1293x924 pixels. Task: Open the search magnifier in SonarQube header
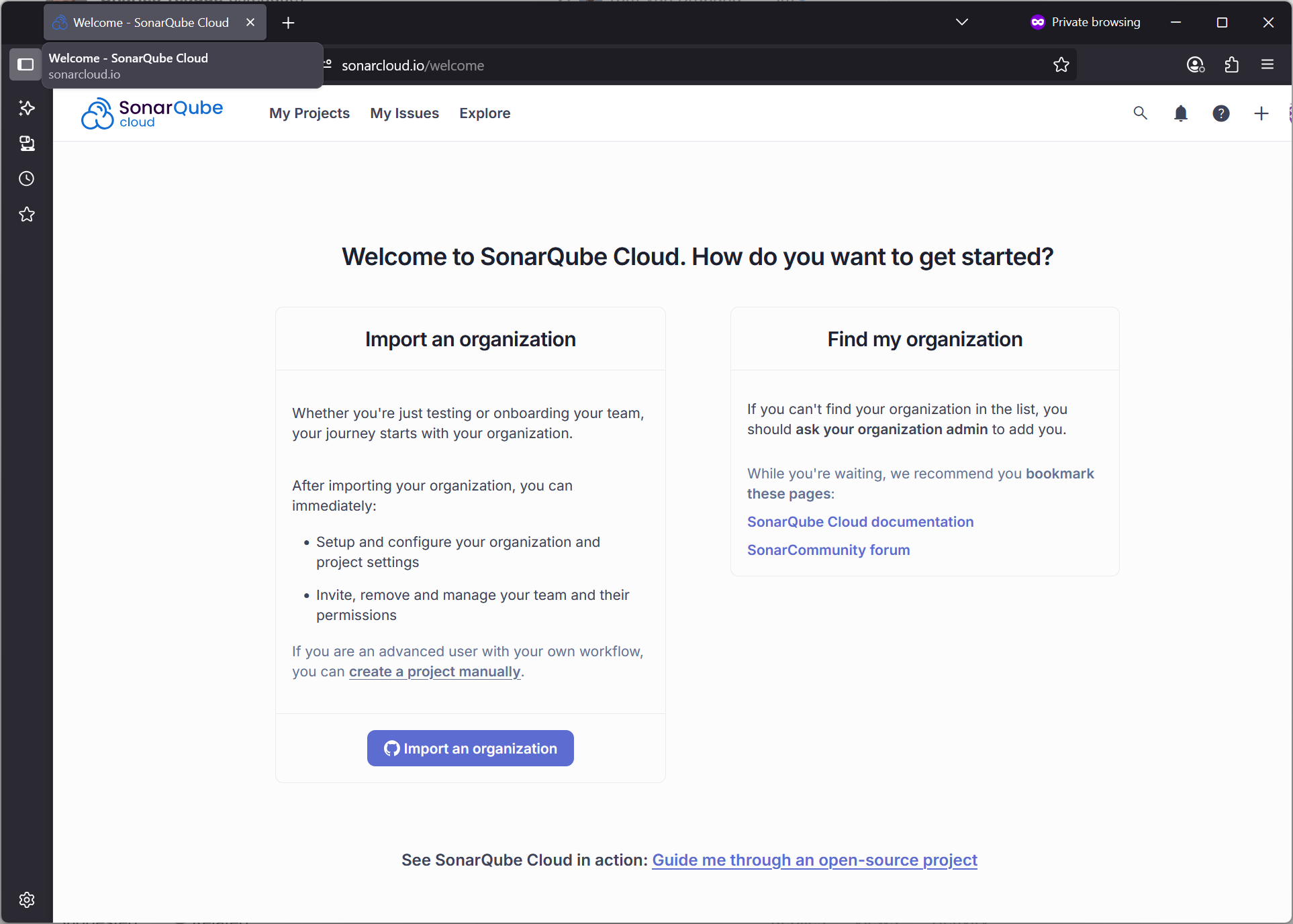point(1140,113)
